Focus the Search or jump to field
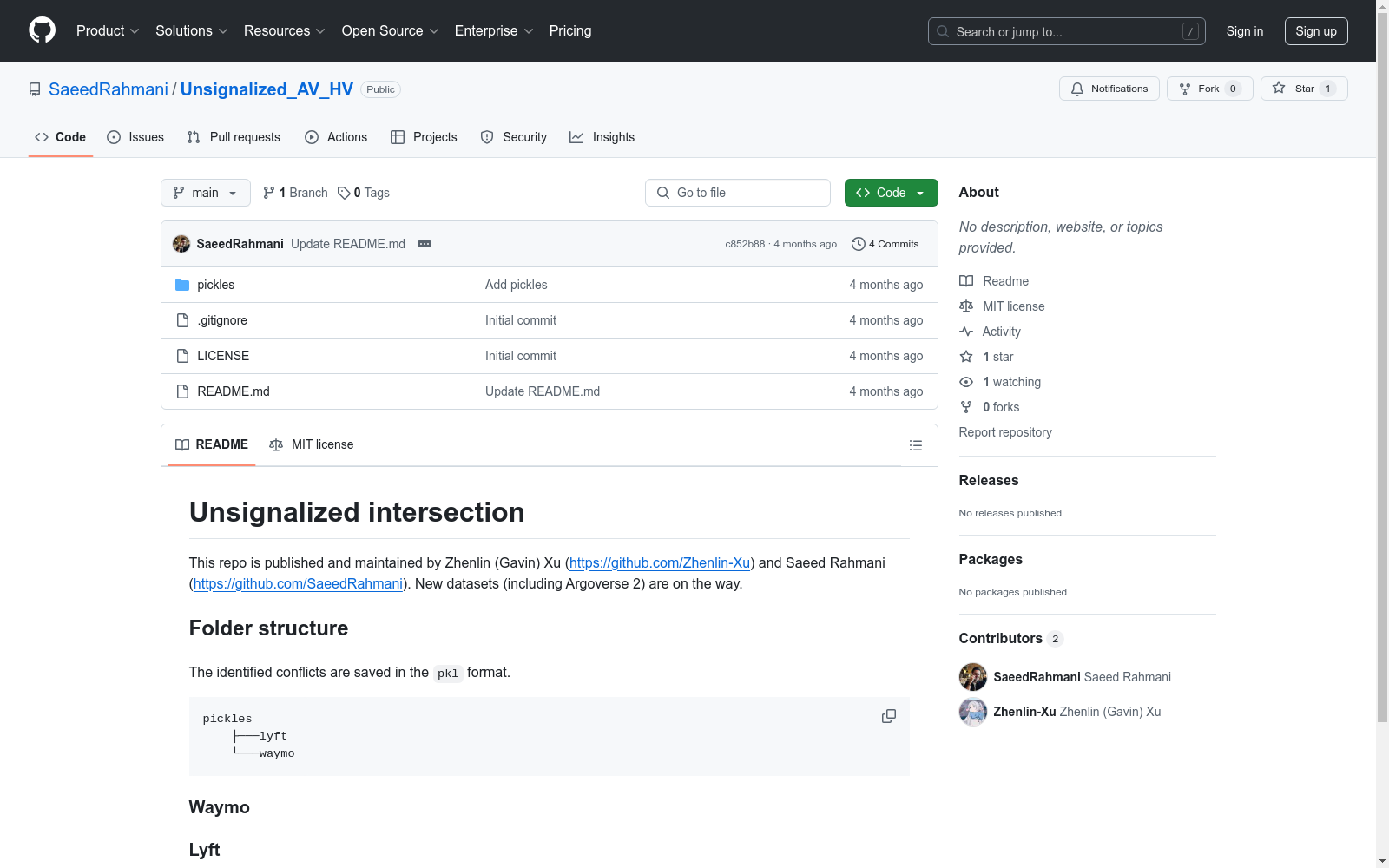 tap(1066, 31)
